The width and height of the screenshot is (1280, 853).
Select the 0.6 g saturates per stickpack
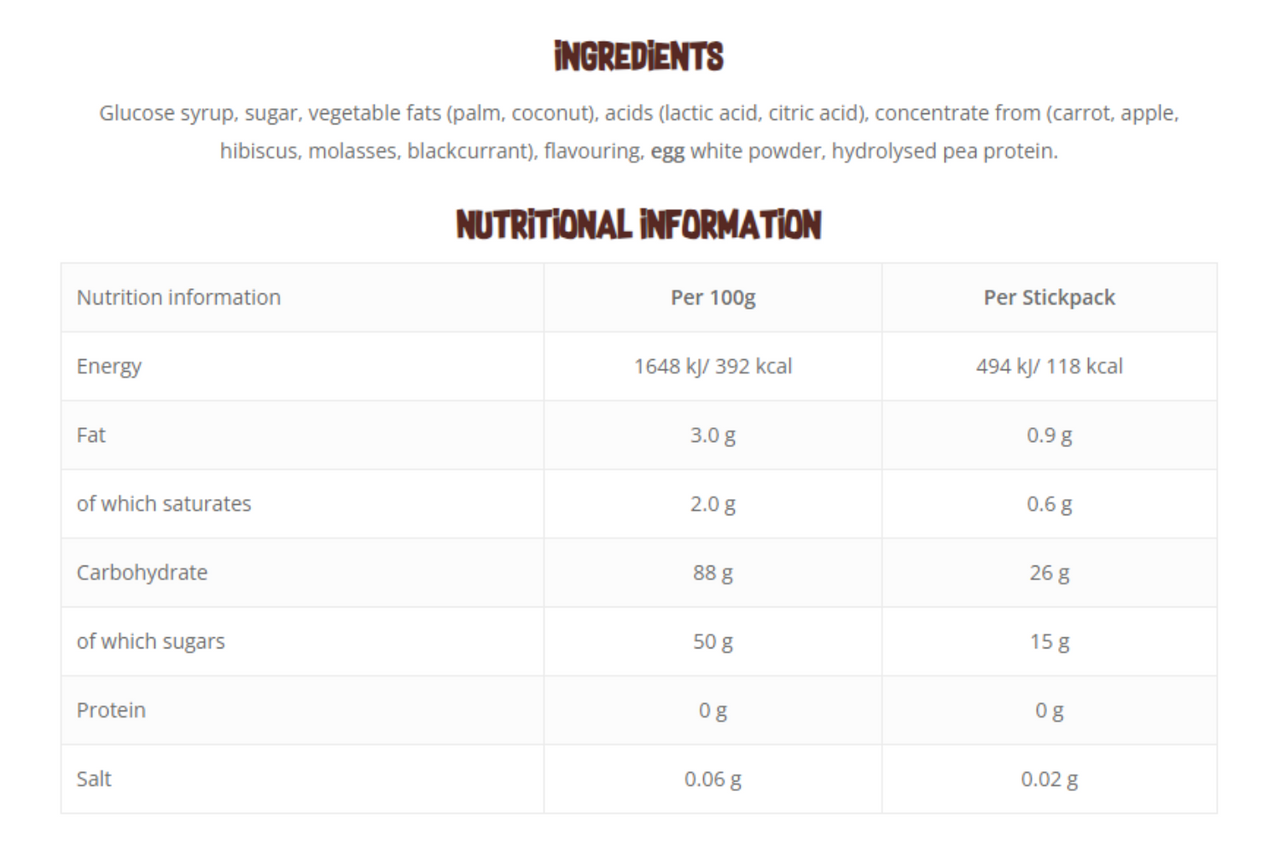coord(1049,504)
